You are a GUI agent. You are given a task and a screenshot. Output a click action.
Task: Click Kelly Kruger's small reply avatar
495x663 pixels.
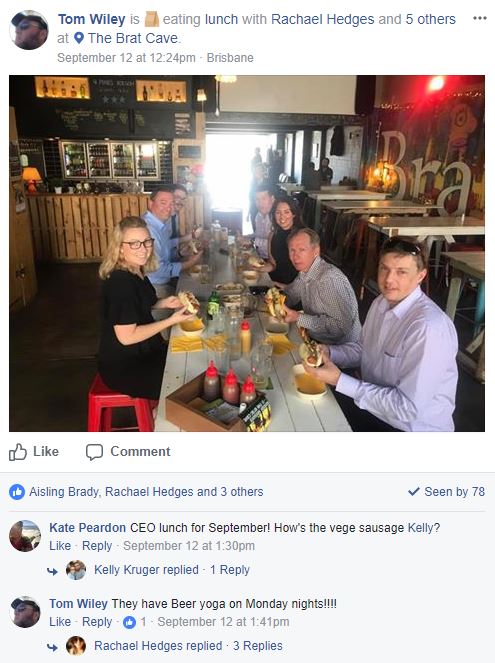(76, 570)
